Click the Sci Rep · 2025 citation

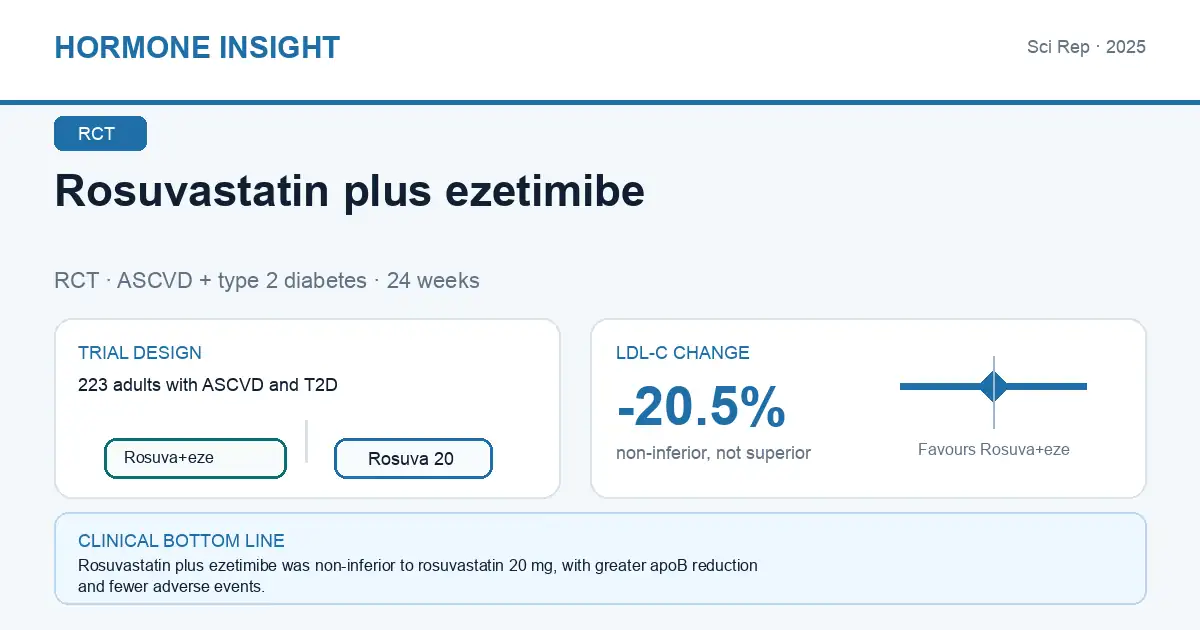pos(1086,47)
